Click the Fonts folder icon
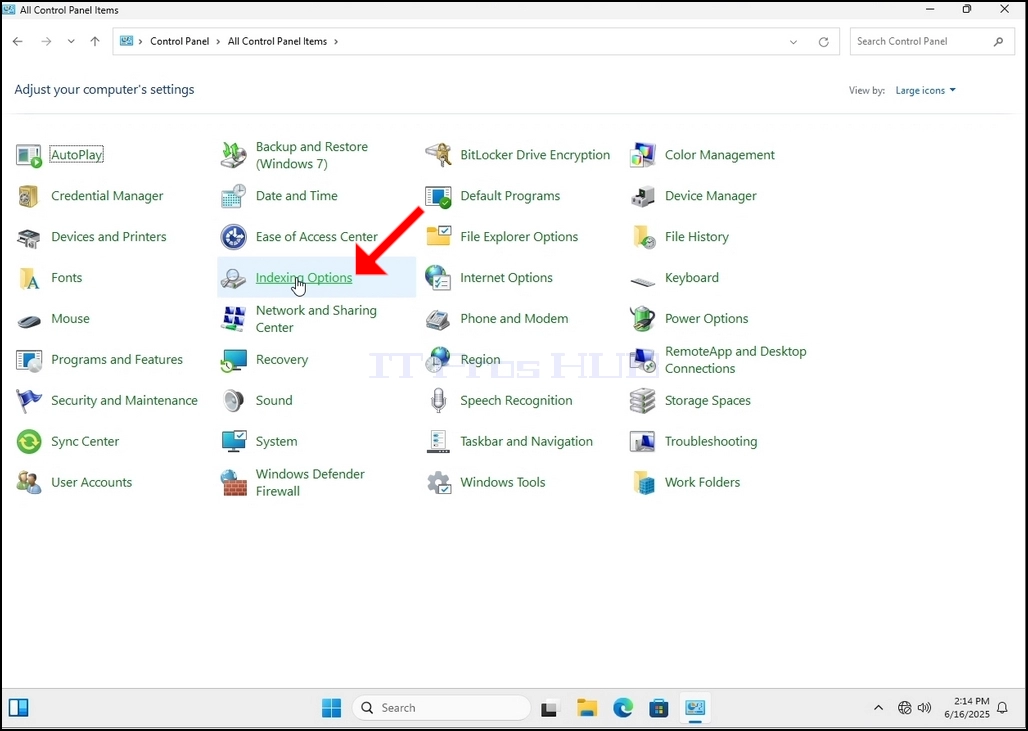The image size is (1028, 731). point(29,278)
